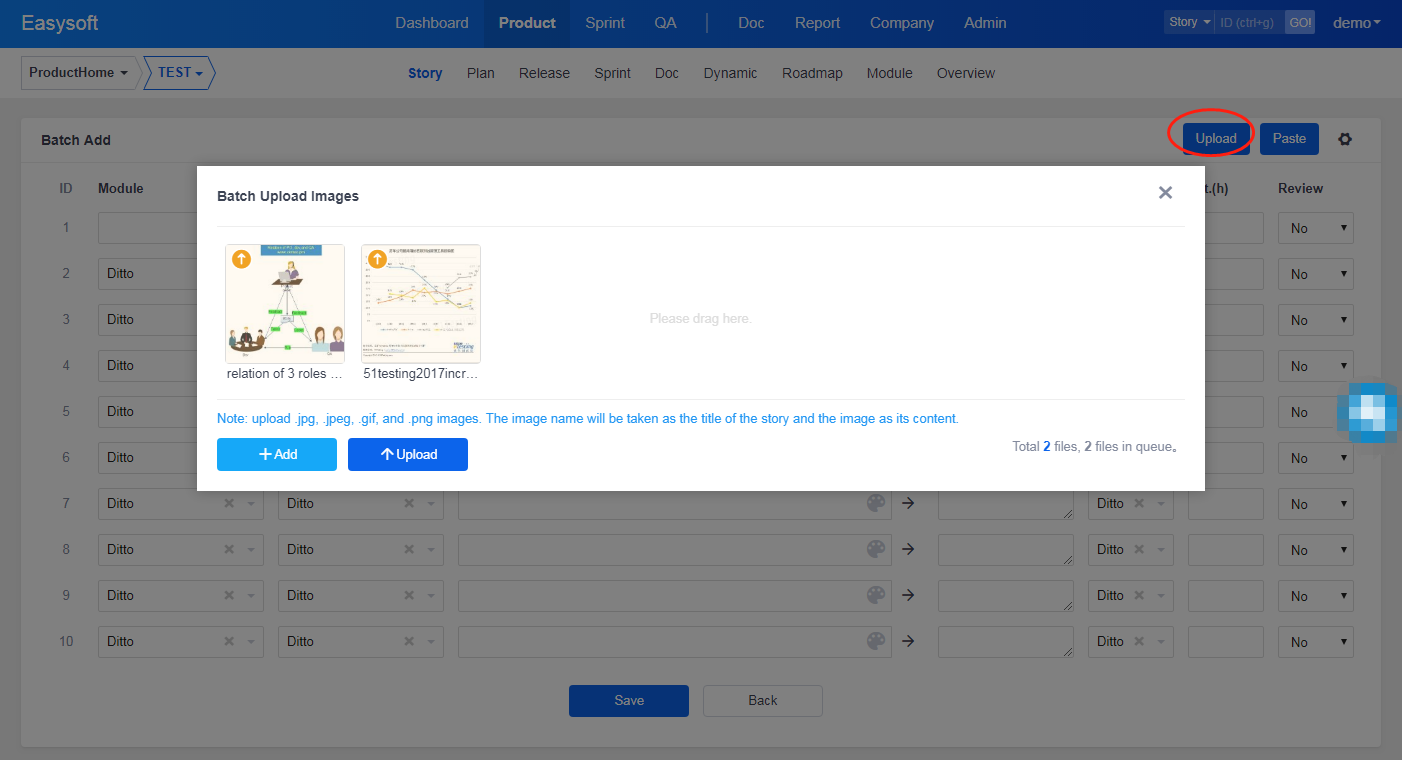1402x760 pixels.
Task: Click the copy arrow icon in row 8
Action: point(908,549)
